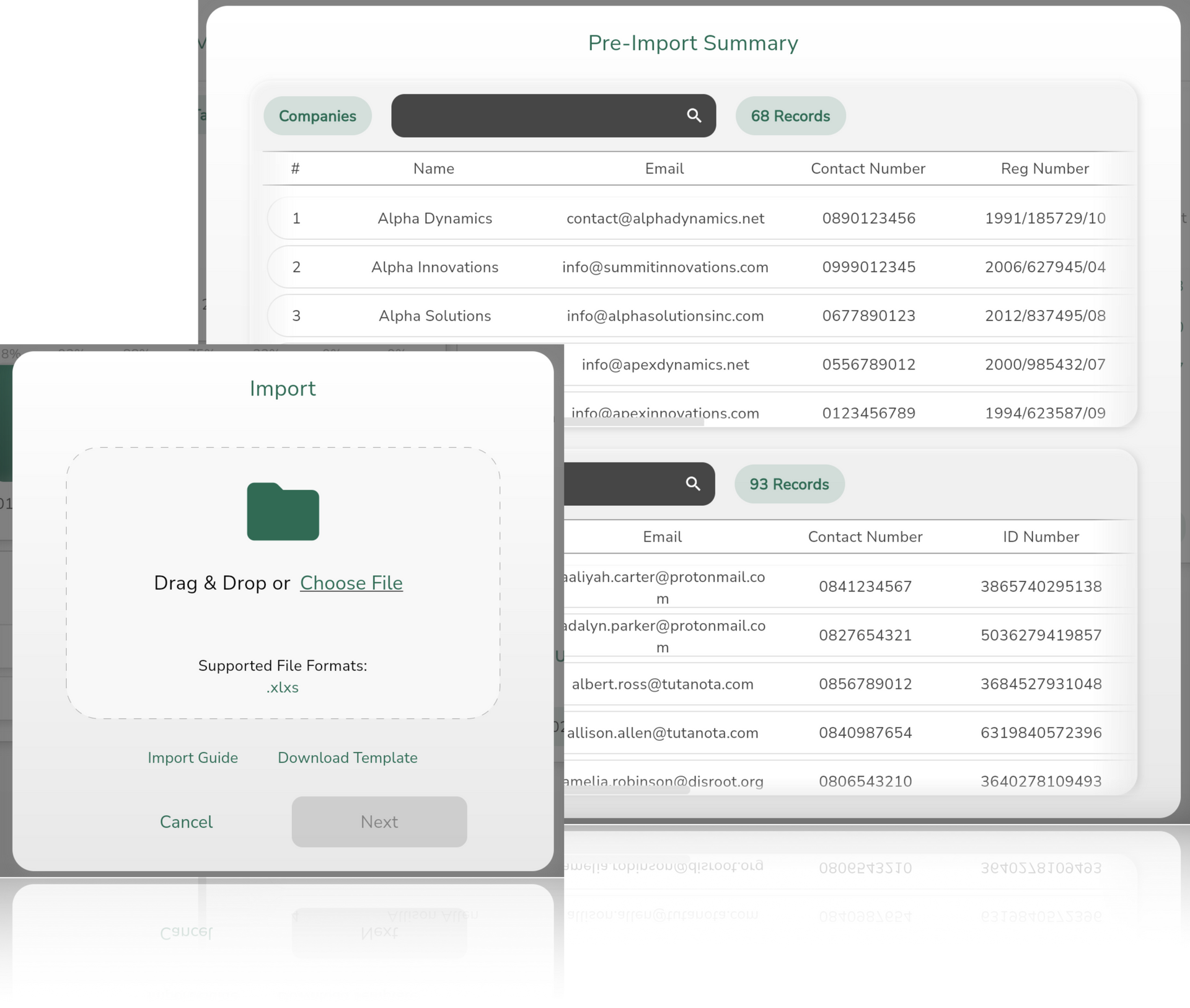Click the Email header in Companies table
Image resolution: width=1190 pixels, height=1008 pixels.
[664, 169]
